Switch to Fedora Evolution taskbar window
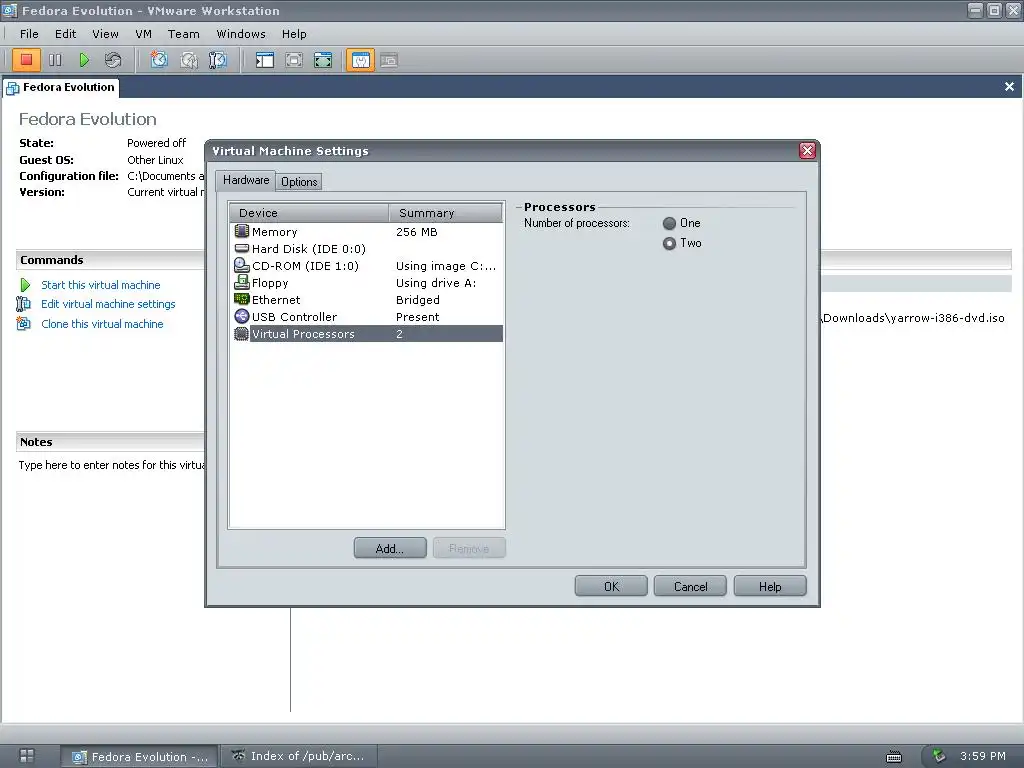This screenshot has height=768, width=1024. pos(140,756)
